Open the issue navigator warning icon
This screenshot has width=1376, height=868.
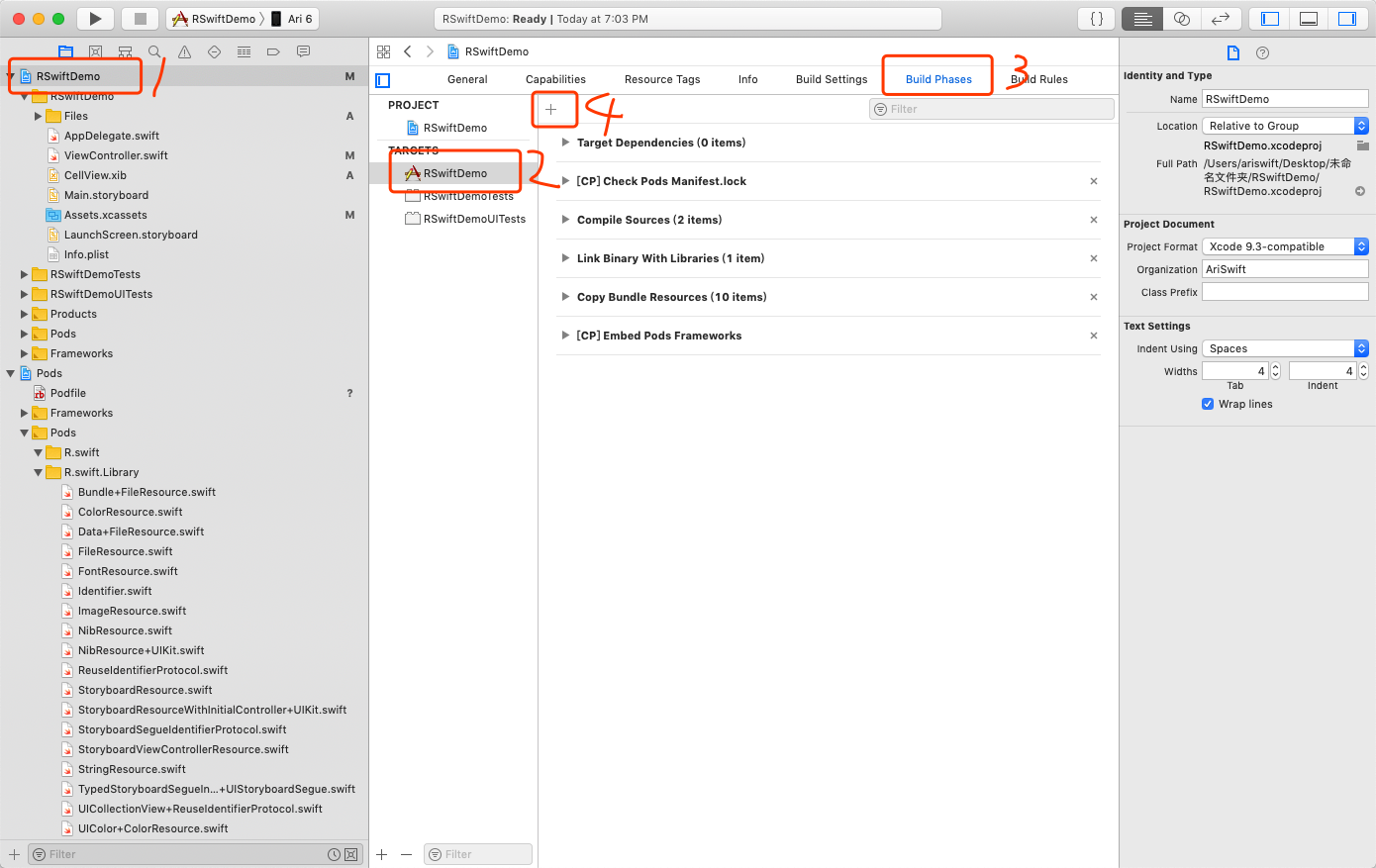coord(184,51)
